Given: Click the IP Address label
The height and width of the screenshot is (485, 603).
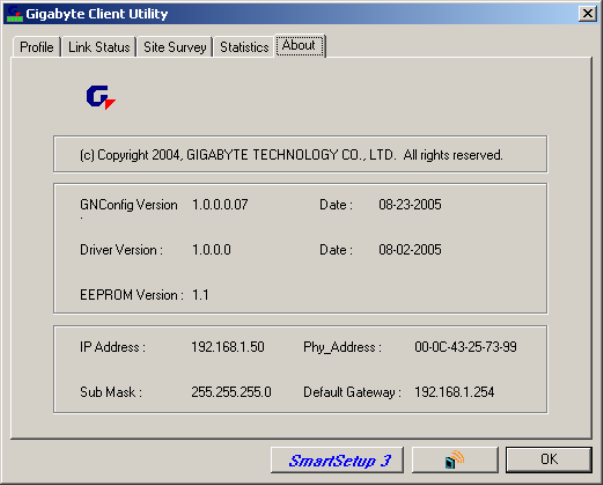Looking at the screenshot, I should pos(113,347).
